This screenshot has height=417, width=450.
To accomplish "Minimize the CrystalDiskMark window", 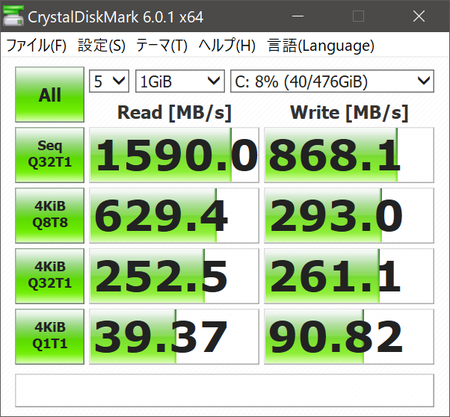I will pyautogui.click(x=298, y=16).
